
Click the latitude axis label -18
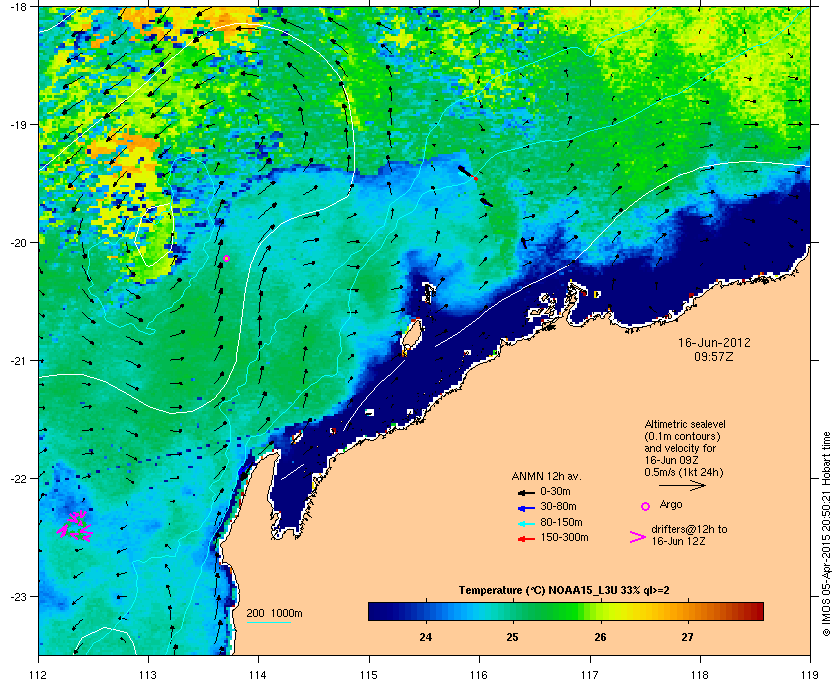point(18,7)
